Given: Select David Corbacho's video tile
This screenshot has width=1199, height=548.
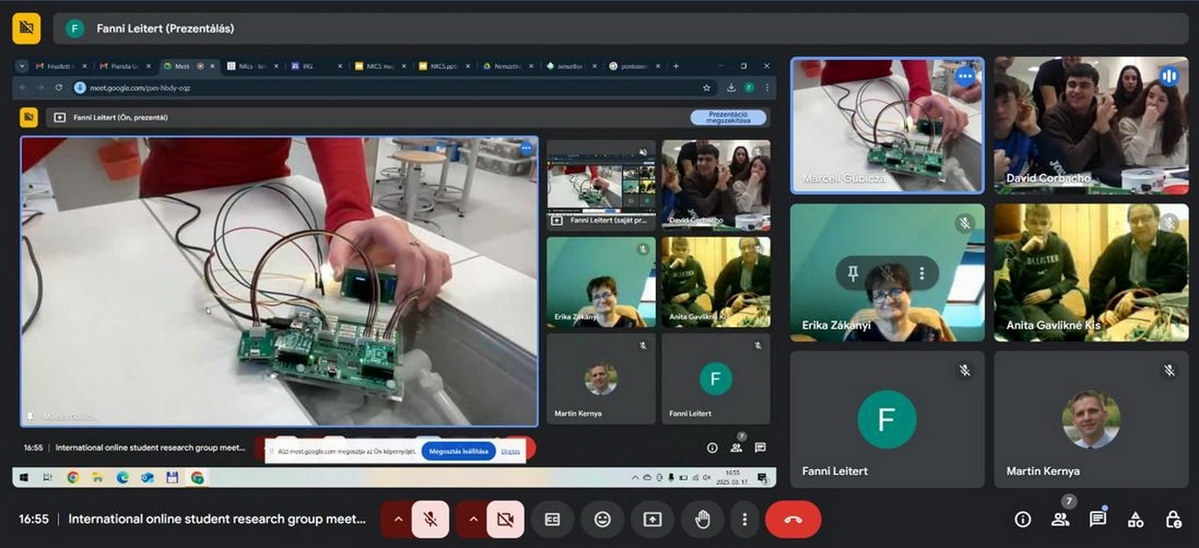Looking at the screenshot, I should (1090, 125).
